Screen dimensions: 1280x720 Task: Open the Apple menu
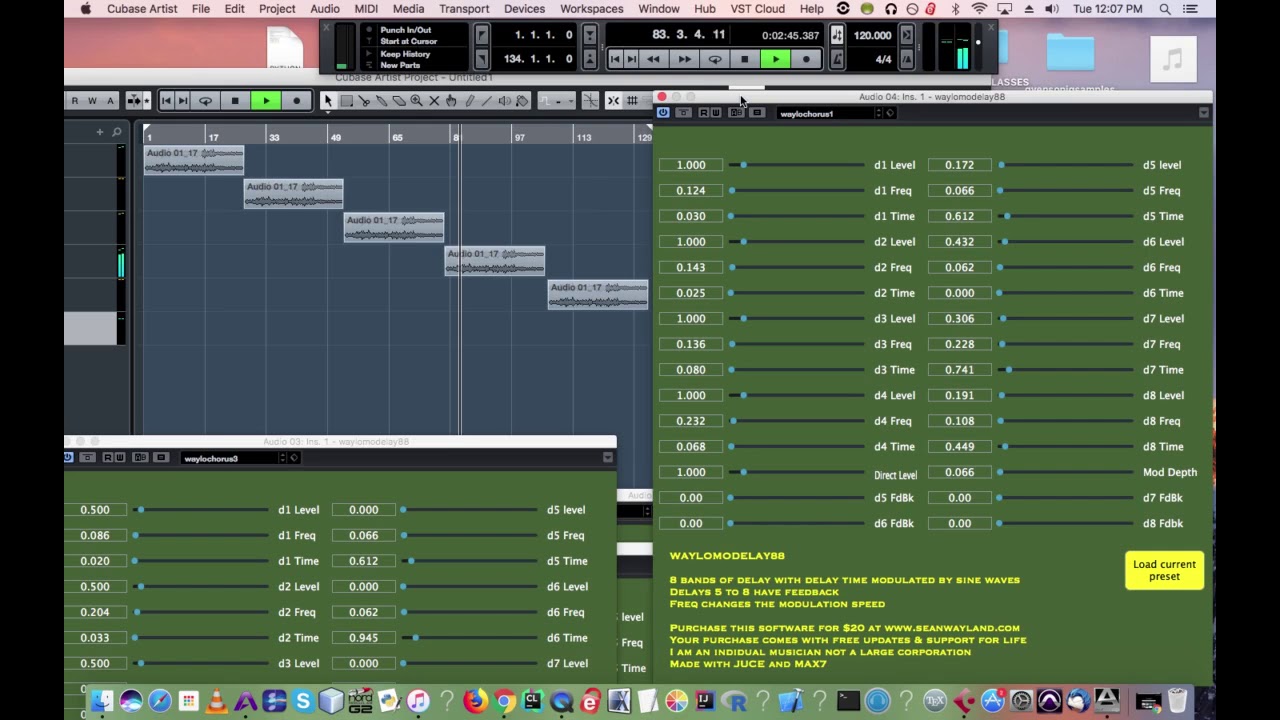pos(86,9)
